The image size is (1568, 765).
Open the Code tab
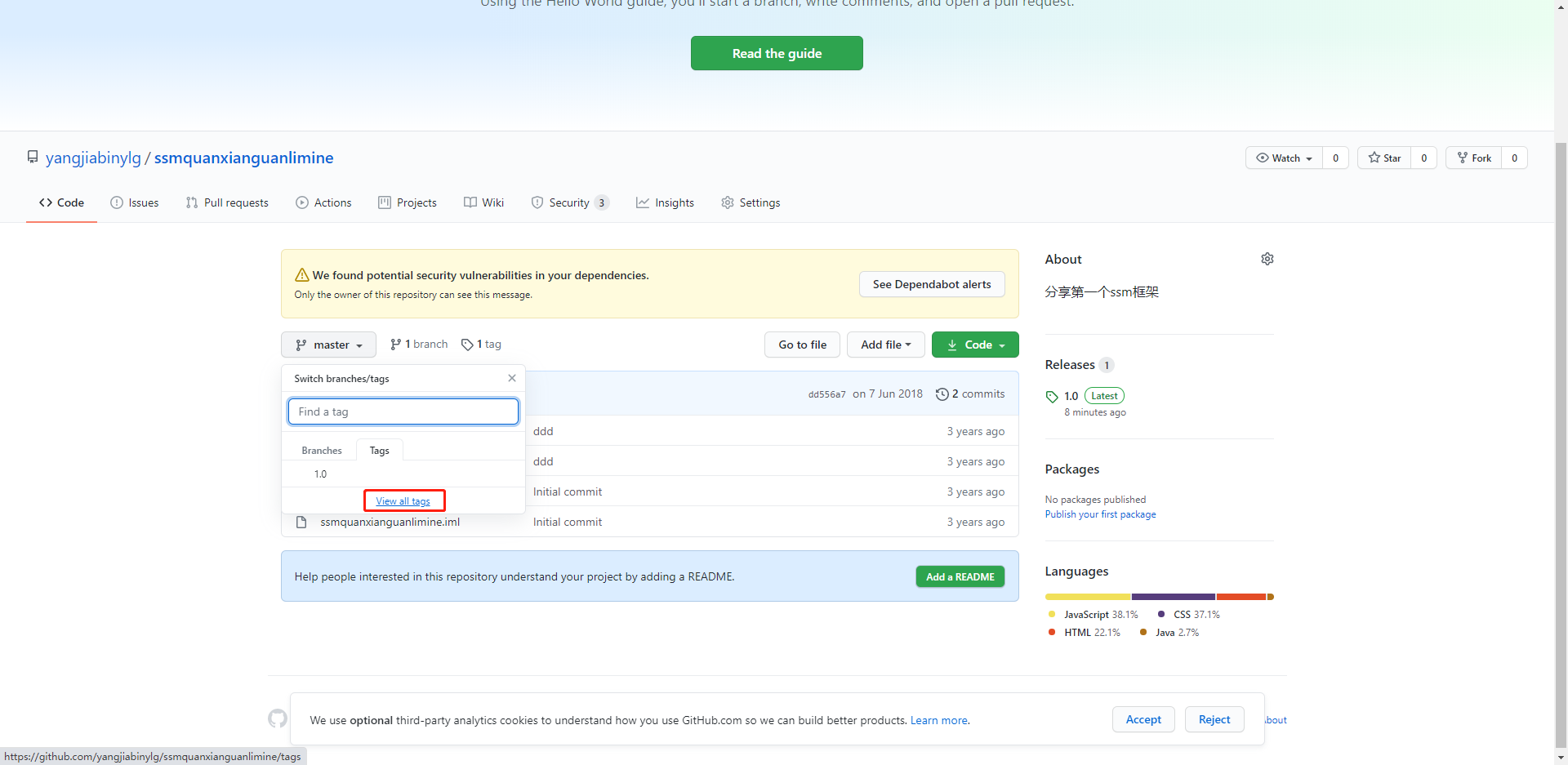coord(61,202)
